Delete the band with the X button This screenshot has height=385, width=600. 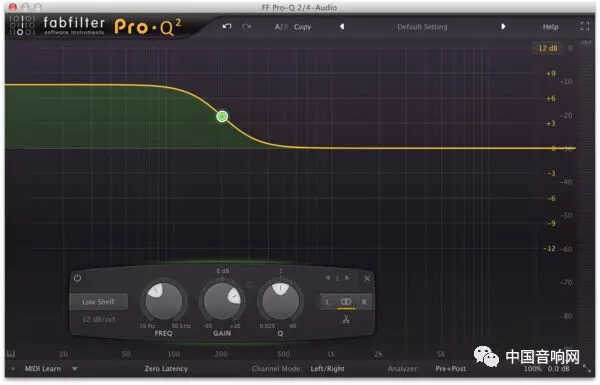(x=367, y=278)
